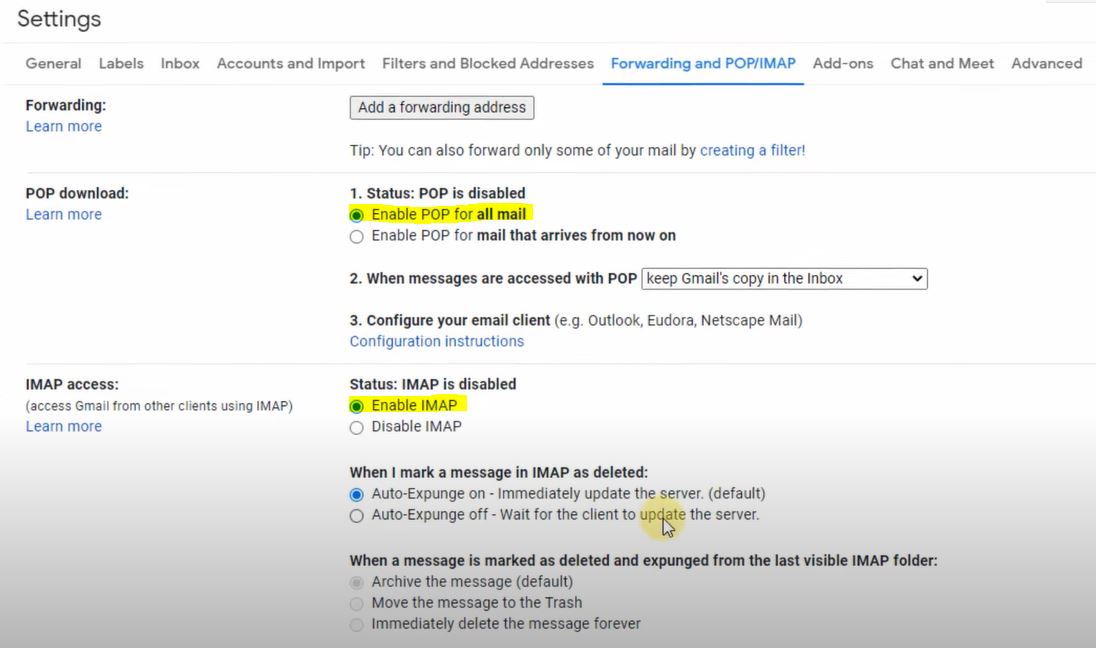Open the Inbox settings tab
The image size is (1096, 648).
click(180, 64)
